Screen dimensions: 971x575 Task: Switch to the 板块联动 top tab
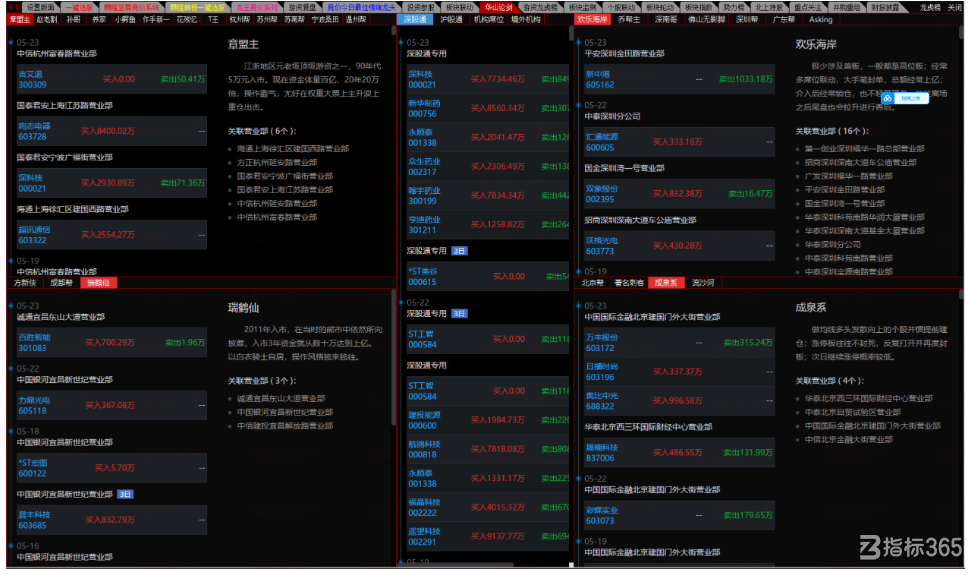459,7
